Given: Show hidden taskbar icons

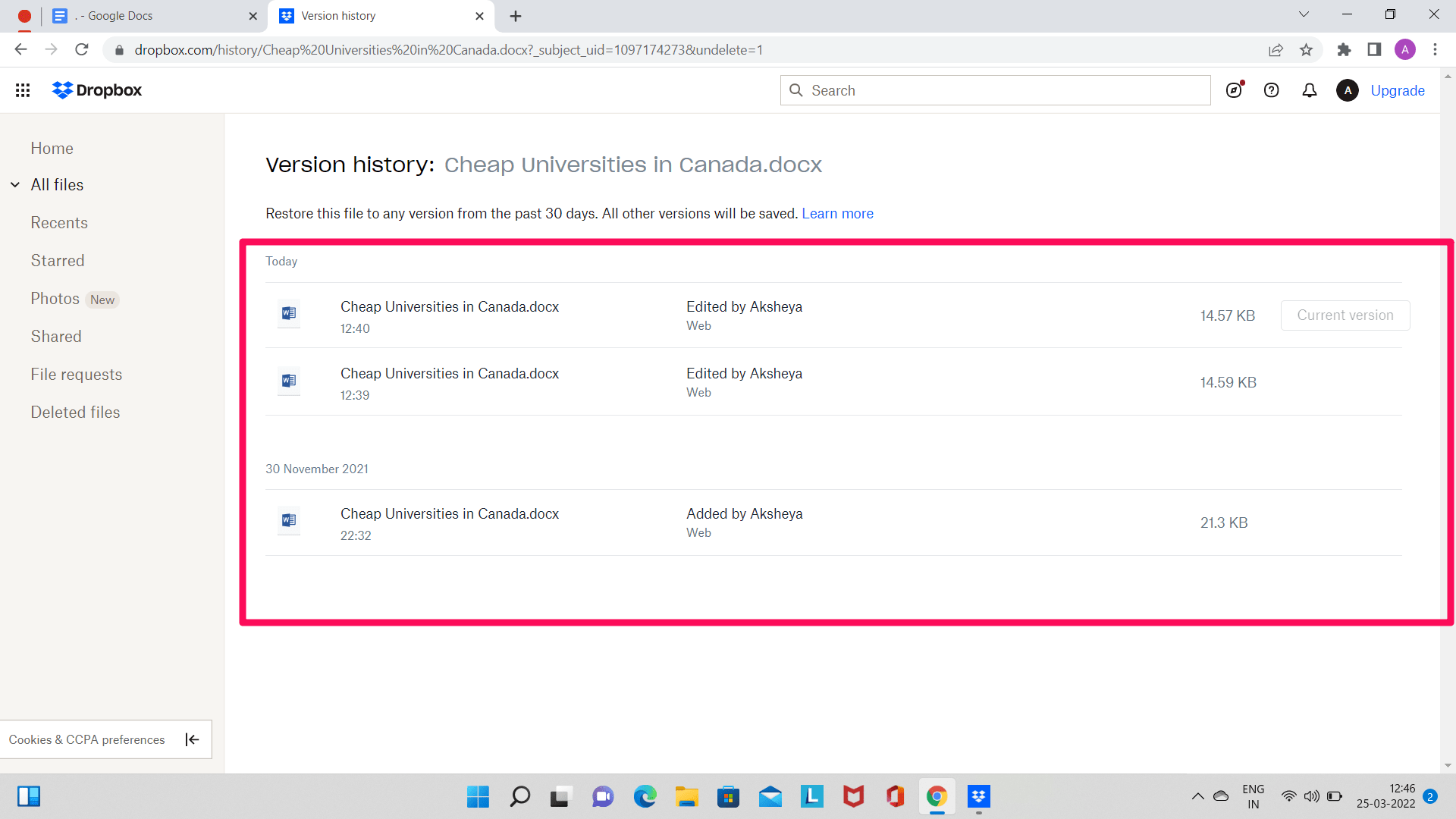Looking at the screenshot, I should pos(1198,797).
